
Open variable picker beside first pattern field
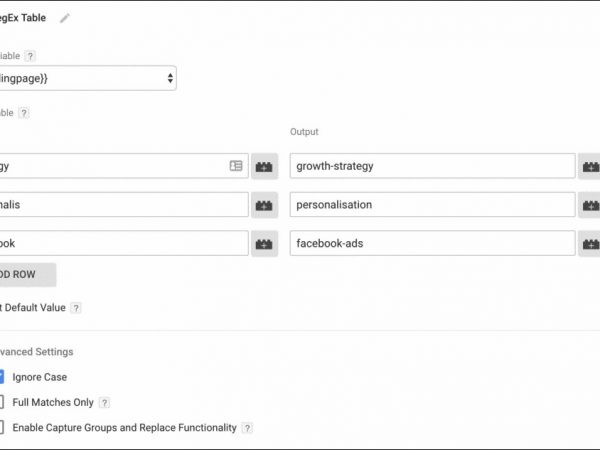[x=265, y=166]
